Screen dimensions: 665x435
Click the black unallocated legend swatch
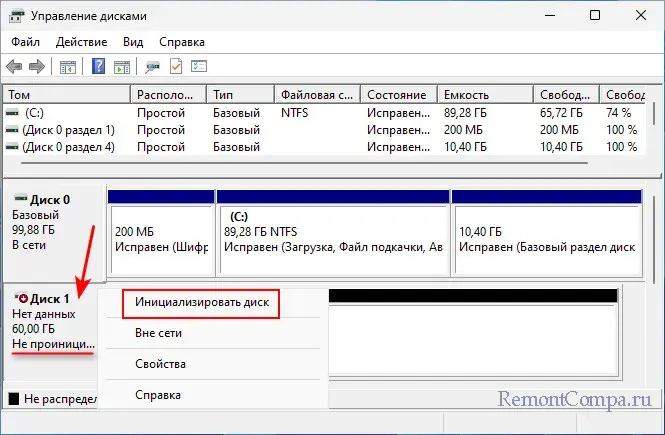(14, 399)
